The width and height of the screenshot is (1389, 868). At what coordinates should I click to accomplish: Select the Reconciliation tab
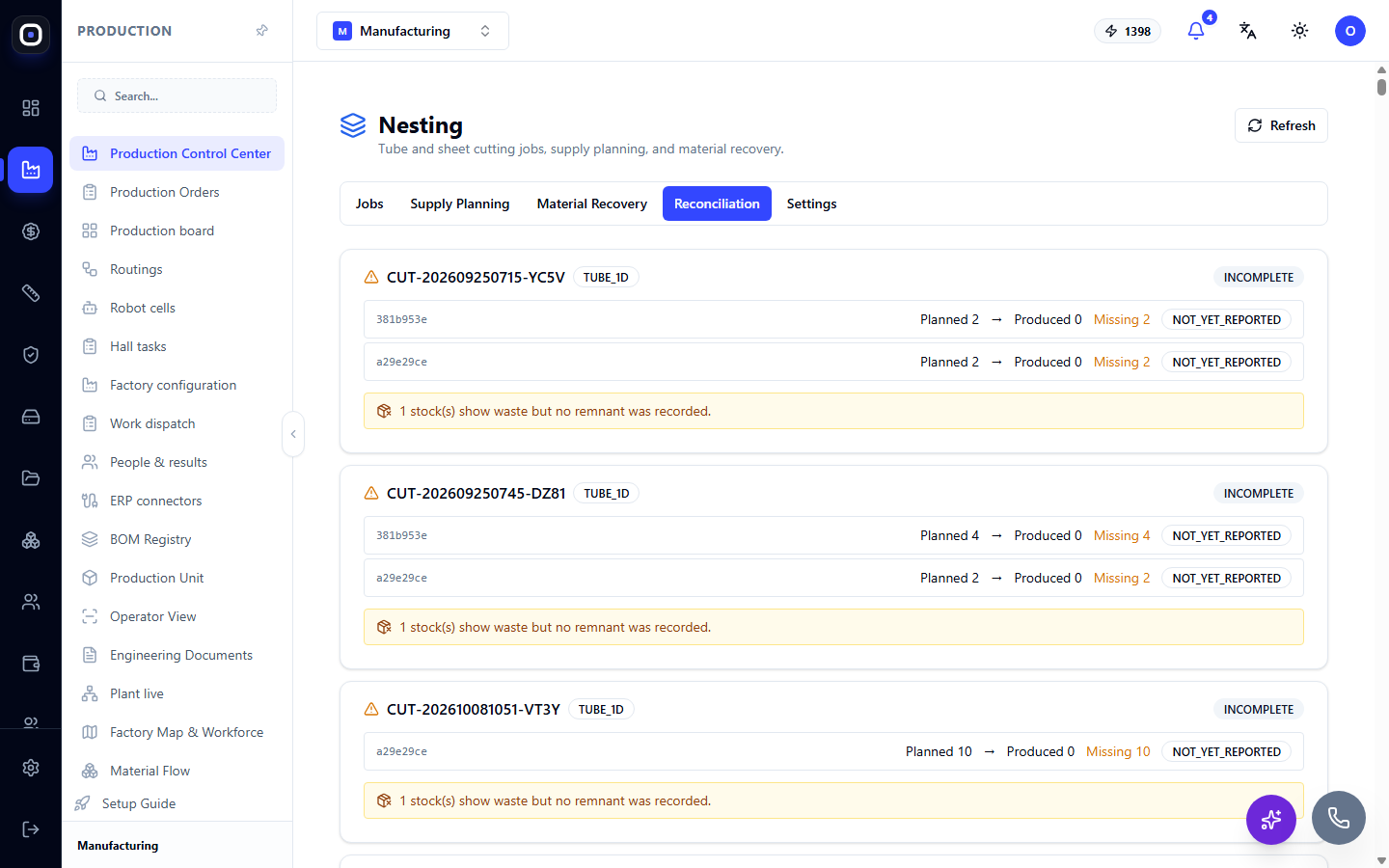(x=717, y=203)
